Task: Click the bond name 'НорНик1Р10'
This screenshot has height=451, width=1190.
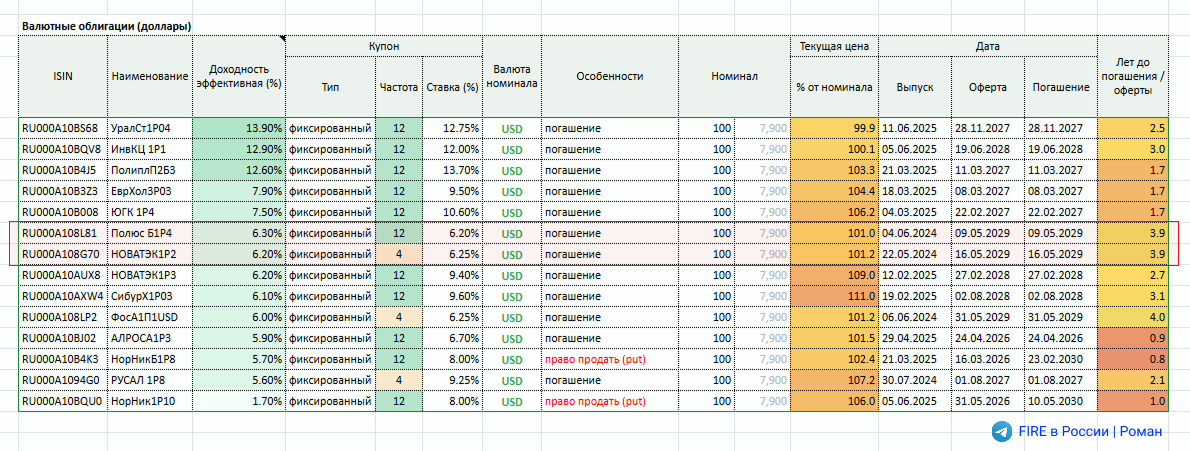Action: 150,401
